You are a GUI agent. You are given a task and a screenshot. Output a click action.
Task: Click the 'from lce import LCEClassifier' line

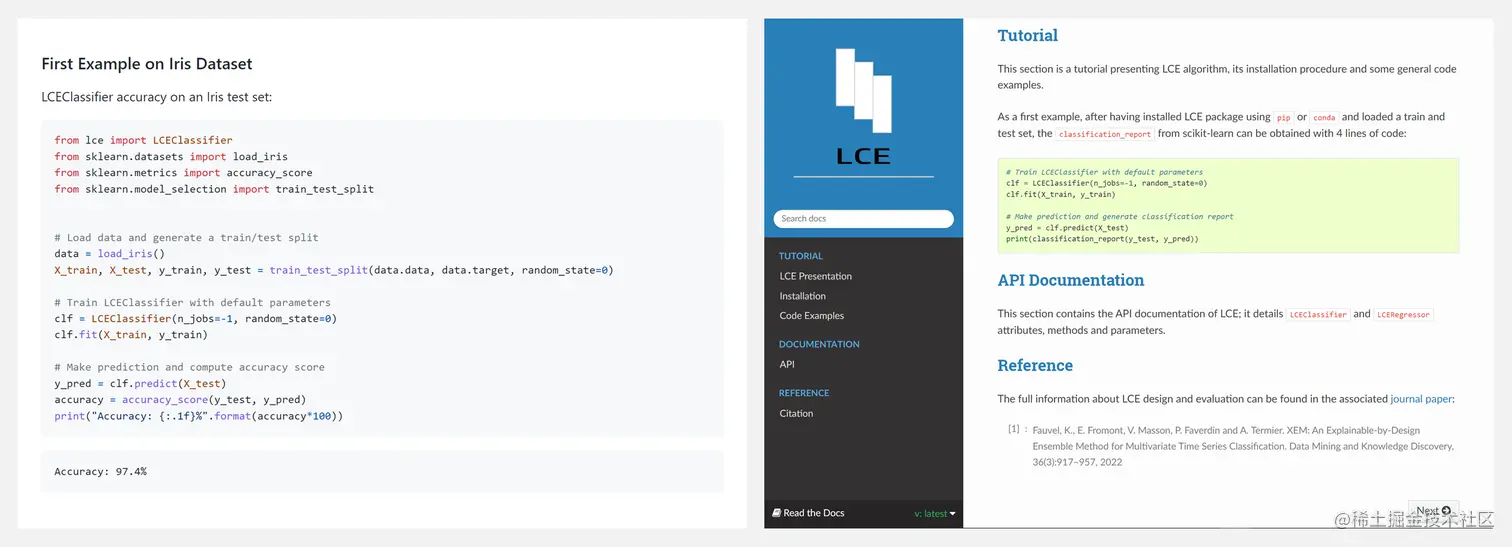point(143,140)
